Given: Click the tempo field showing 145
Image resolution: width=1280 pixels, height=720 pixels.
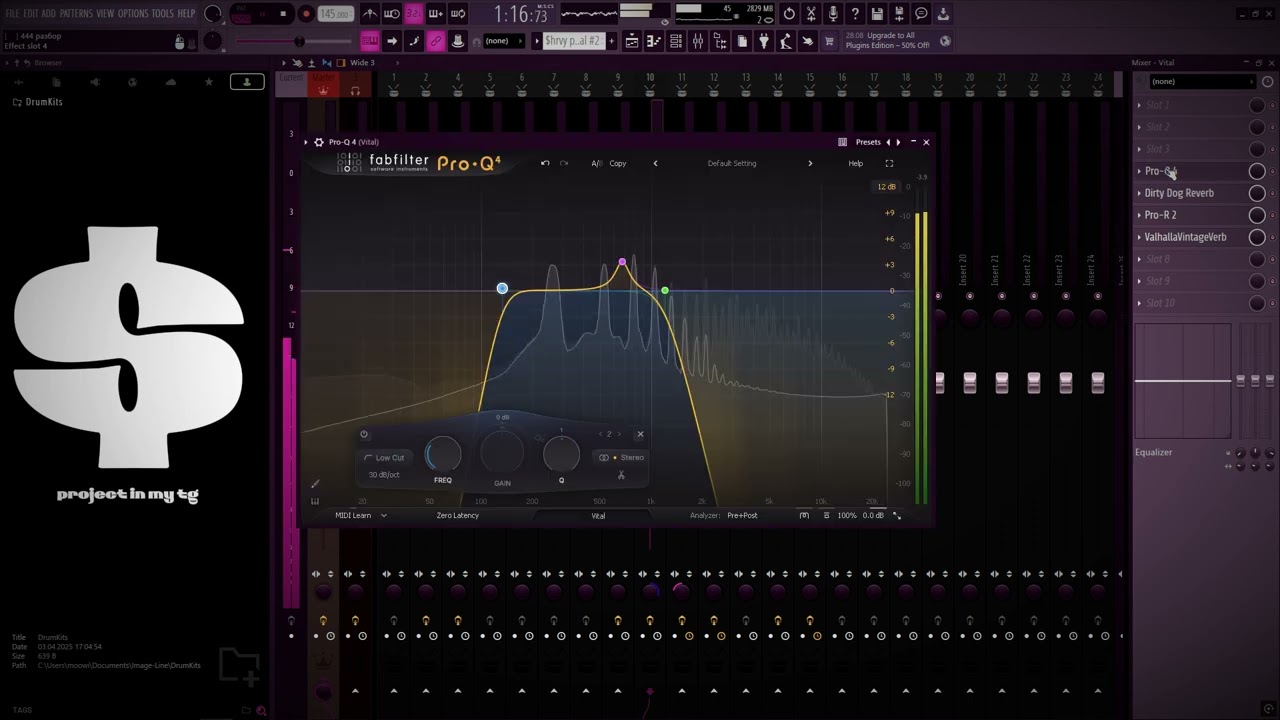Looking at the screenshot, I should pyautogui.click(x=334, y=14).
